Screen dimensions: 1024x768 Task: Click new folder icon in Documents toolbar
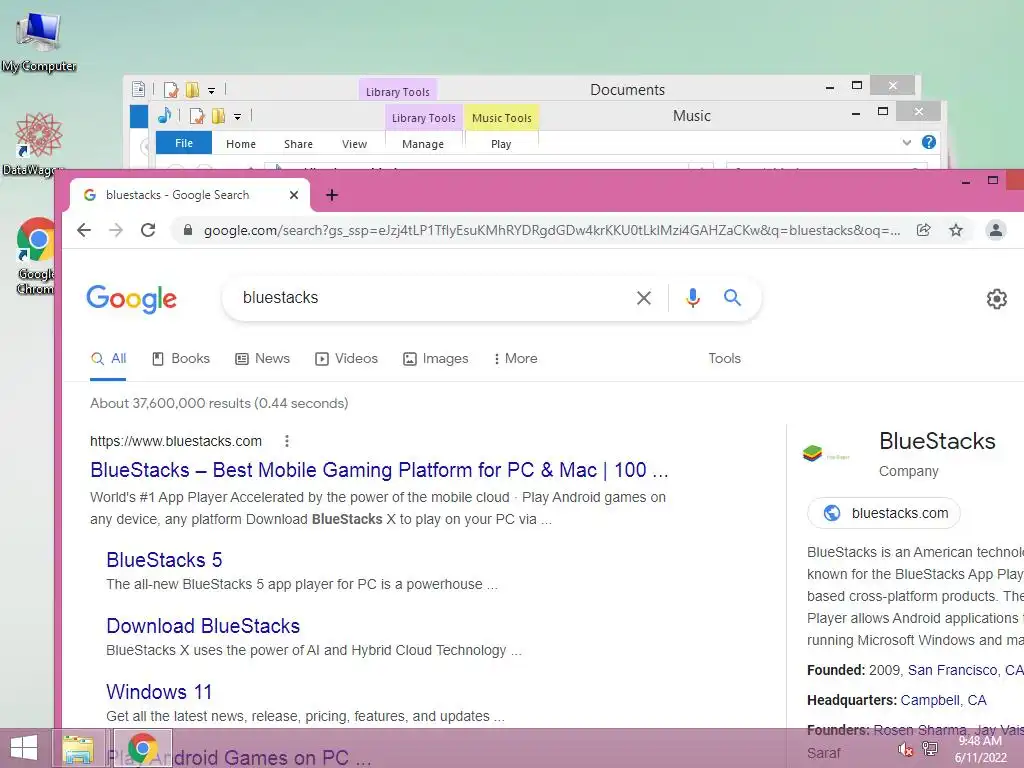point(193,89)
